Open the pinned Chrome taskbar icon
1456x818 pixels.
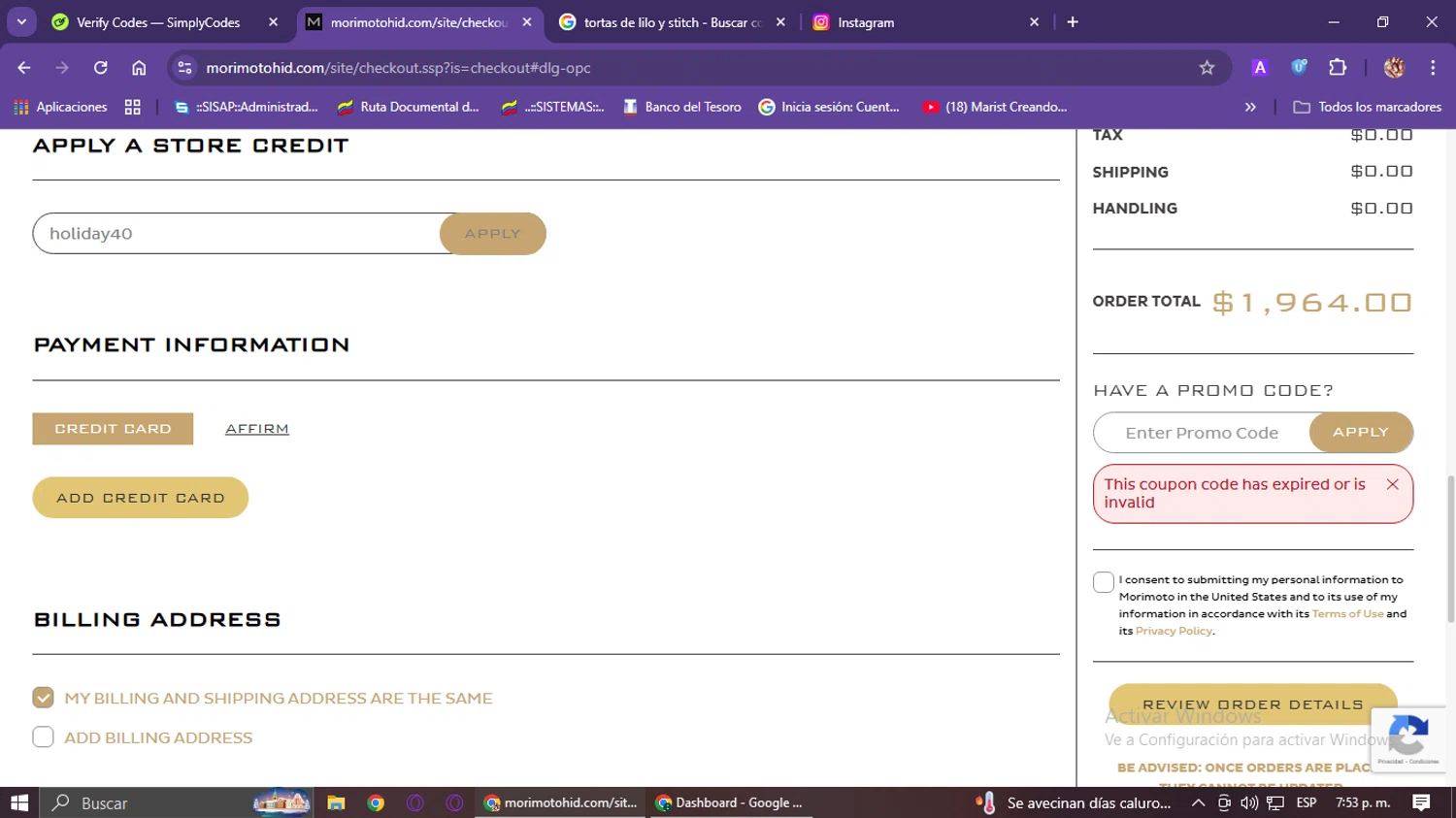click(x=376, y=802)
